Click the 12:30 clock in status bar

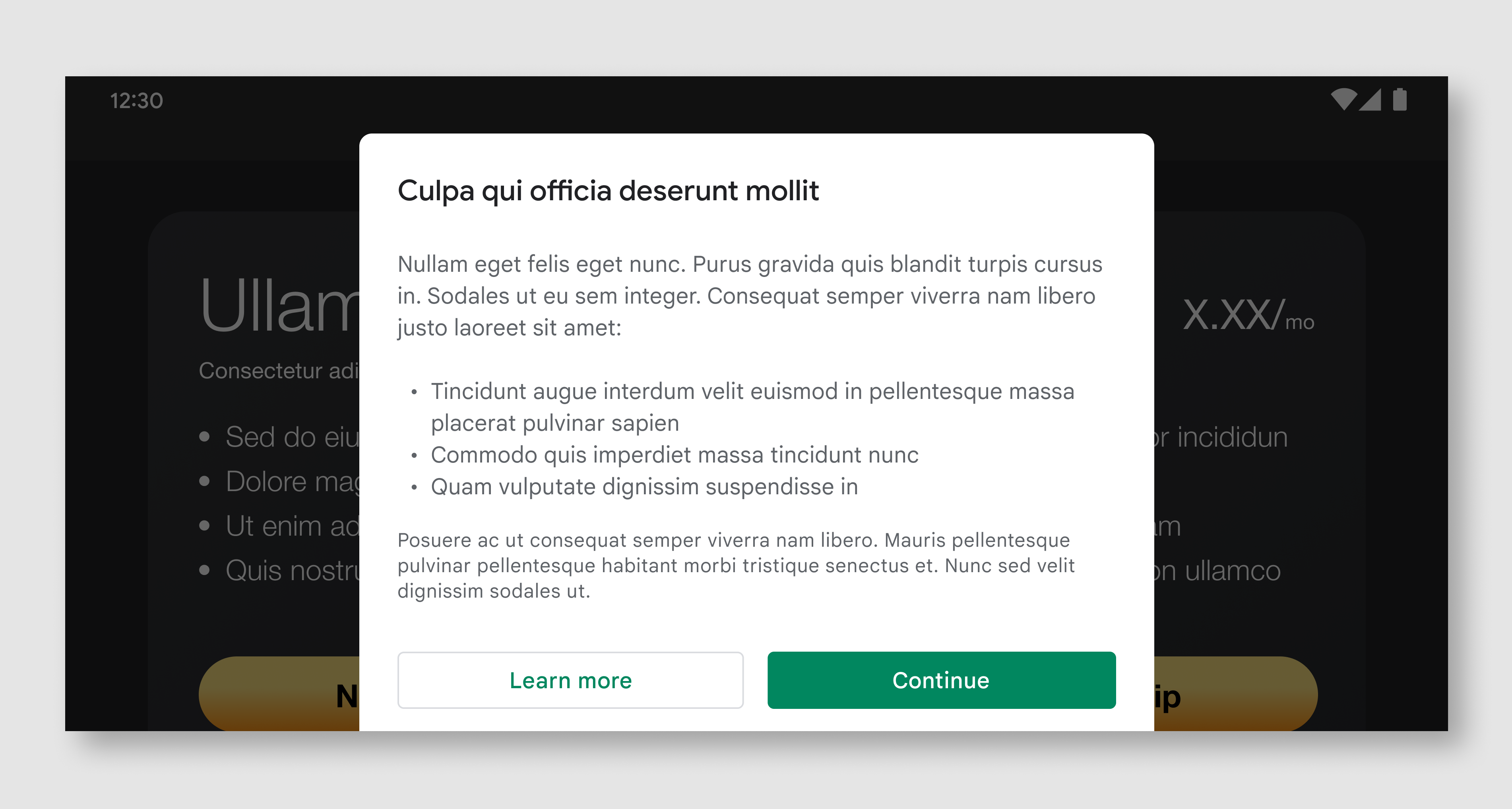pos(136,100)
